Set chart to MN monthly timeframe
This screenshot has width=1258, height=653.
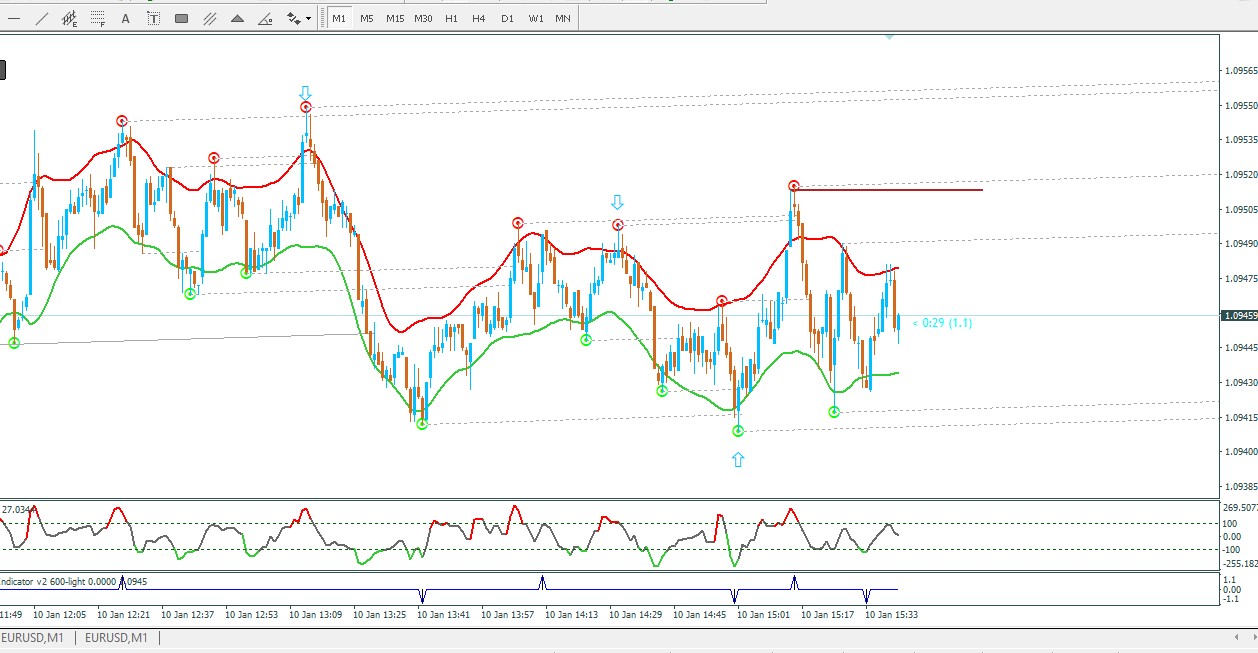563,18
